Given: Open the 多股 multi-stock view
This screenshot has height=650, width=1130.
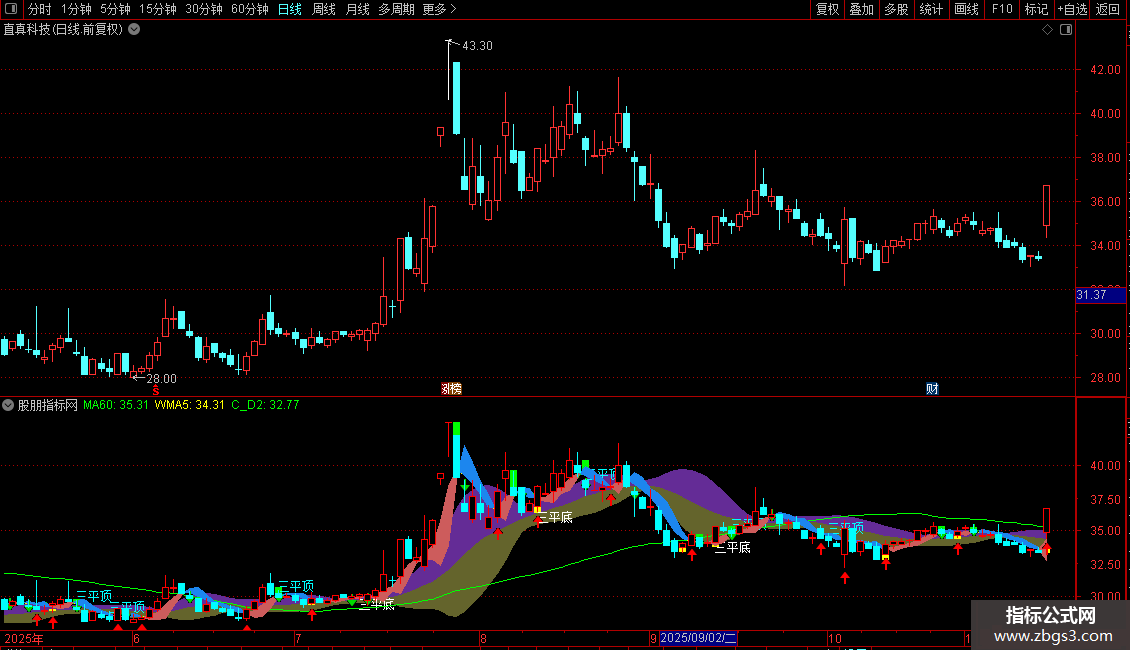Looking at the screenshot, I should (896, 9).
